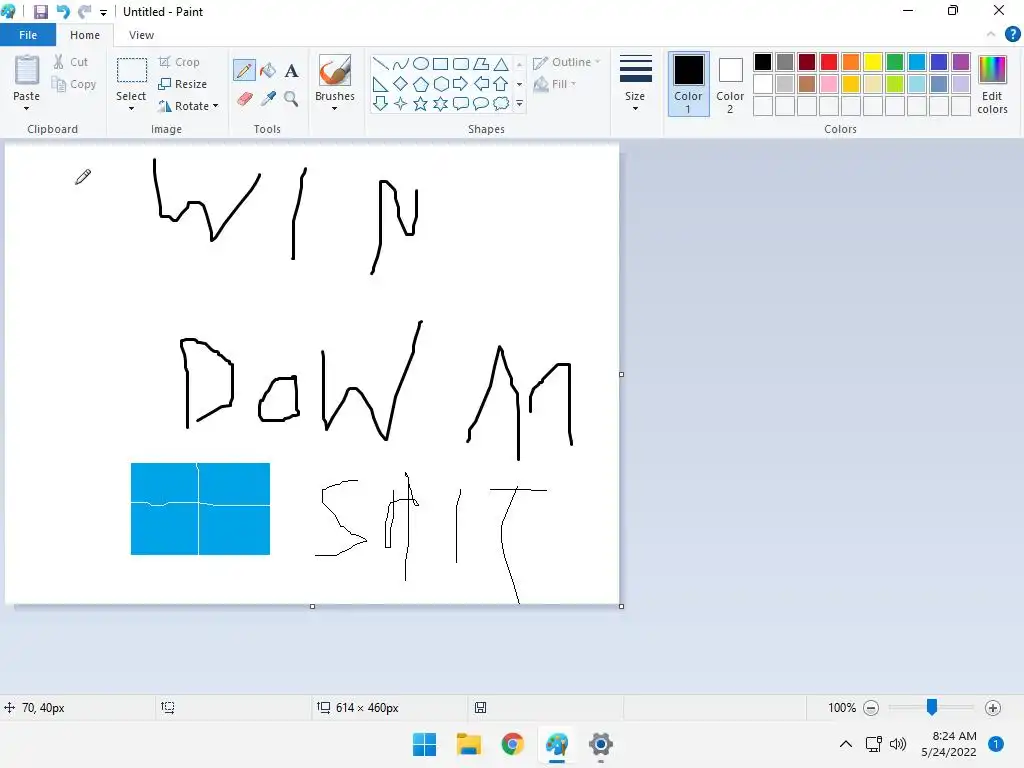Choose the Six-point star shape

[441, 103]
